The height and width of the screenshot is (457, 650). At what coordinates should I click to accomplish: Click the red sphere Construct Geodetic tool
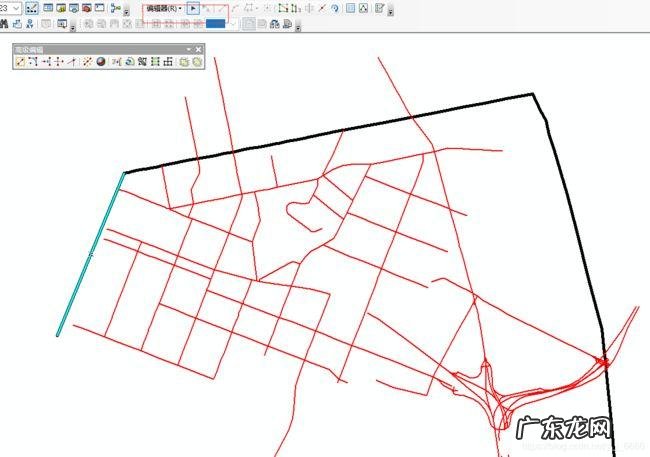click(x=101, y=62)
